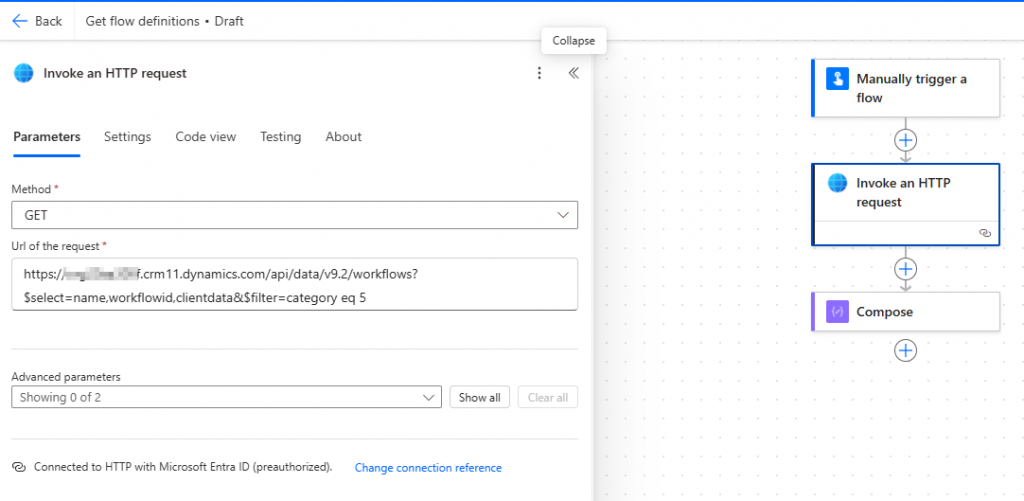1024x501 pixels.
Task: Click the HTTP globe icon on canvas node
Action: tap(837, 183)
